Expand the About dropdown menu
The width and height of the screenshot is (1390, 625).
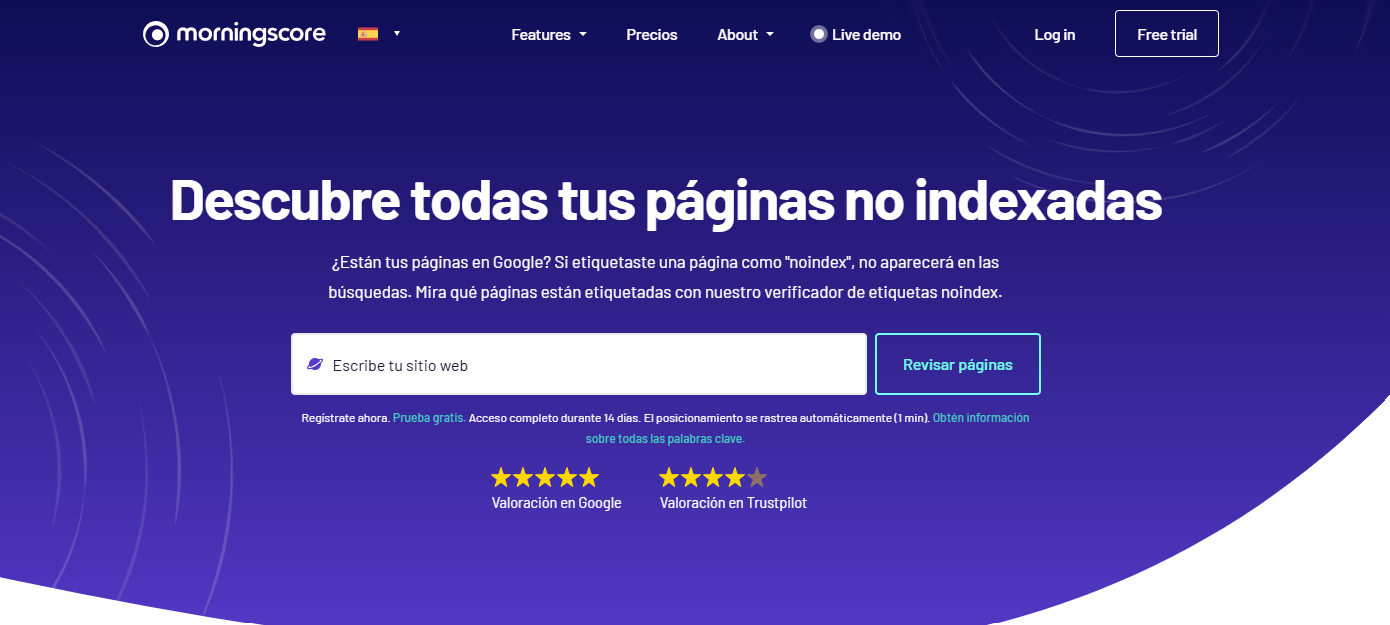[745, 35]
